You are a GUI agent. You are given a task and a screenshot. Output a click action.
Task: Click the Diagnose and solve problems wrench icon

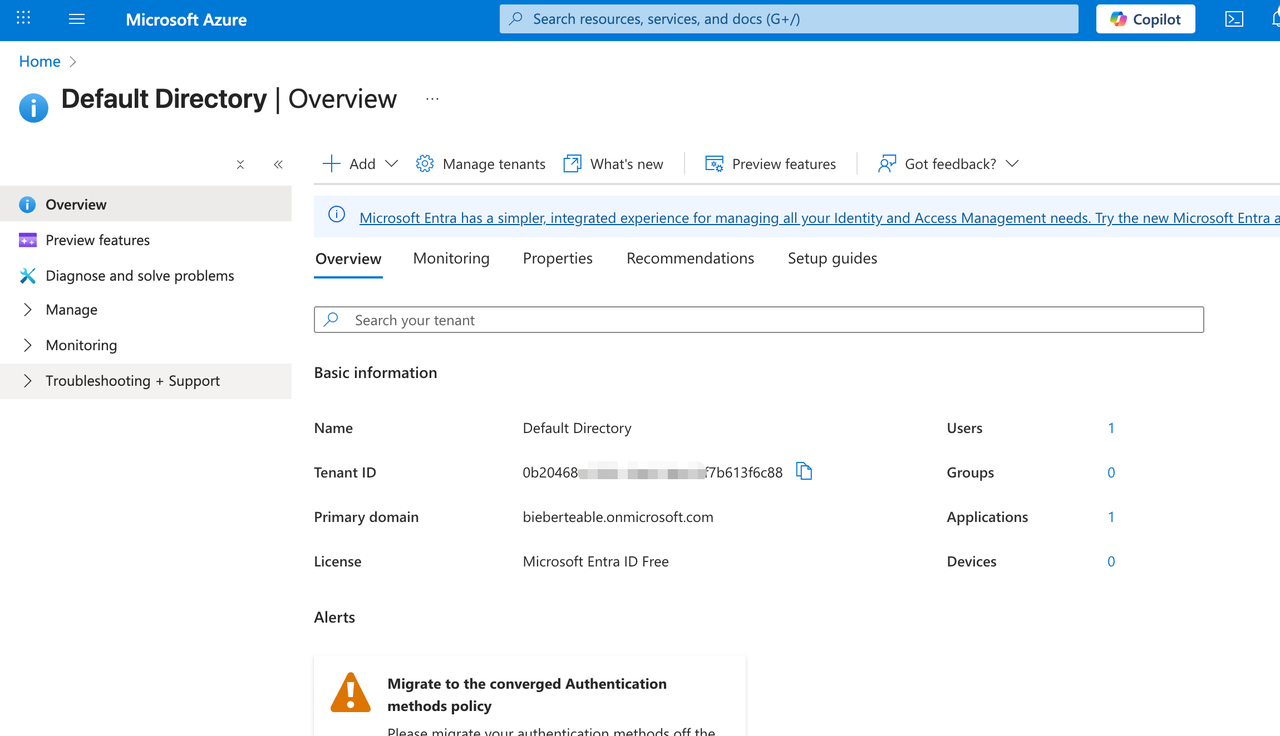point(28,275)
